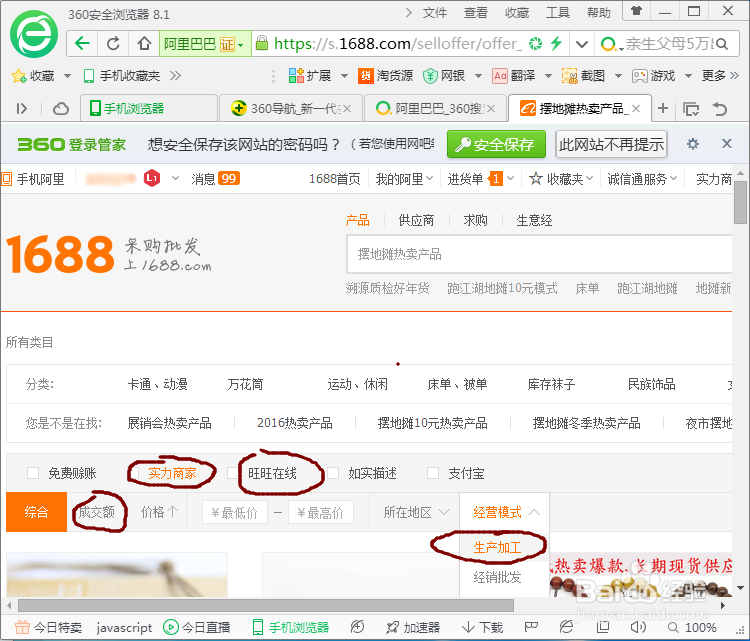This screenshot has width=750, height=641.
Task: Click the 加速器 accelerator icon
Action: 392,627
